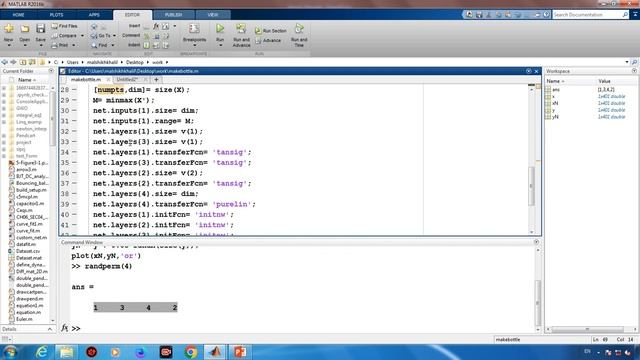The width and height of the screenshot is (640, 360).
Task: Click the fx icon in Command Window
Action: click(64, 328)
